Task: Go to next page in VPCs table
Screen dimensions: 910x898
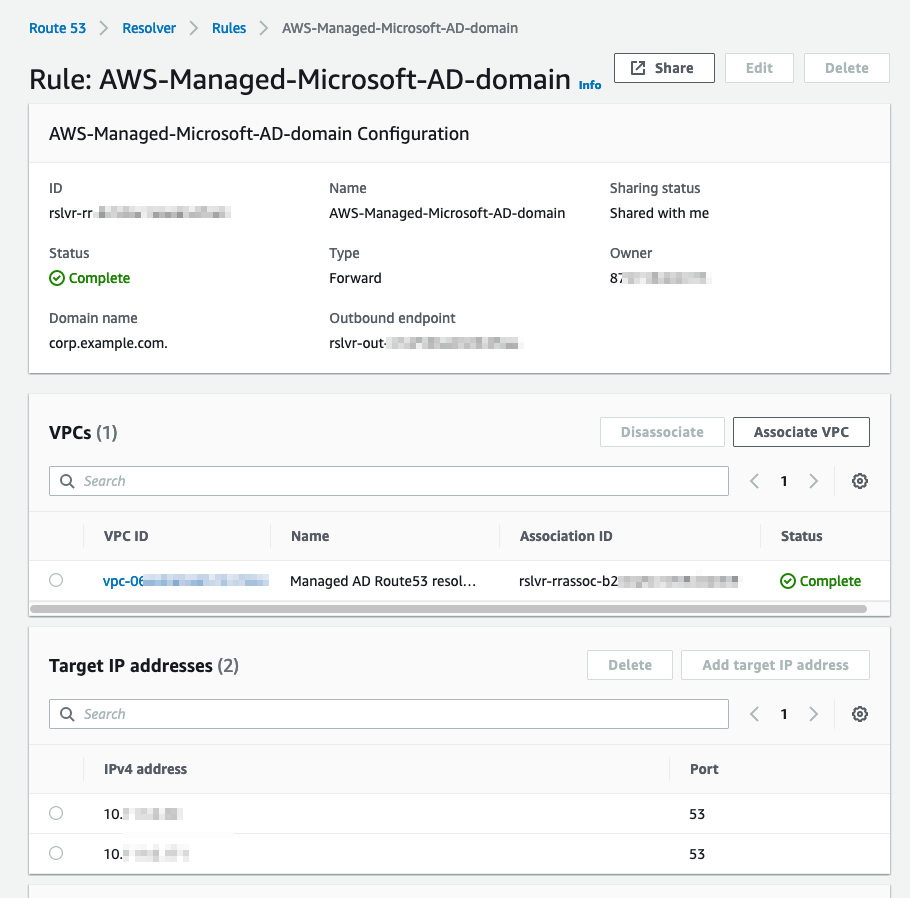Action: pyautogui.click(x=814, y=481)
